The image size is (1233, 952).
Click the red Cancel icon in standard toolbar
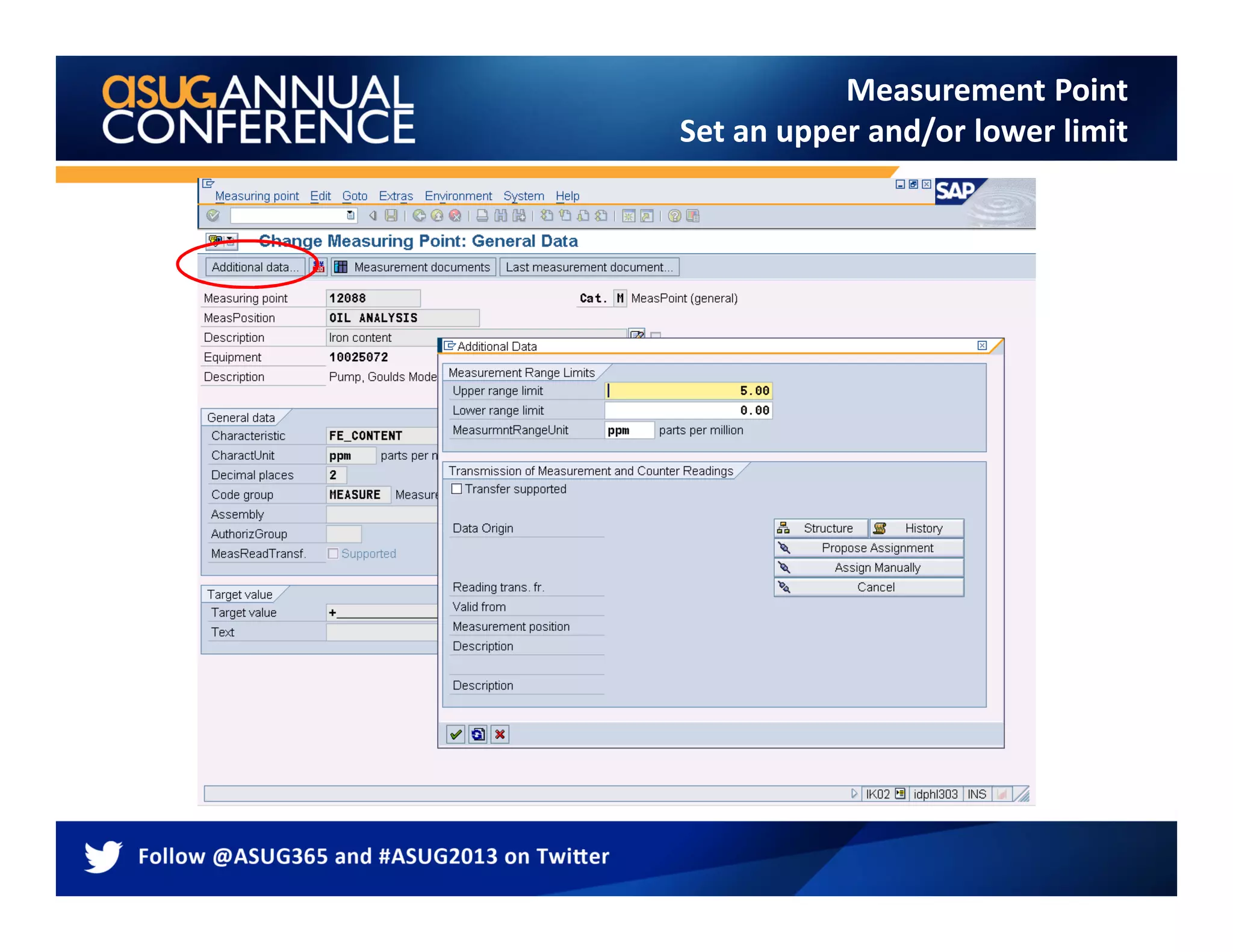[455, 215]
